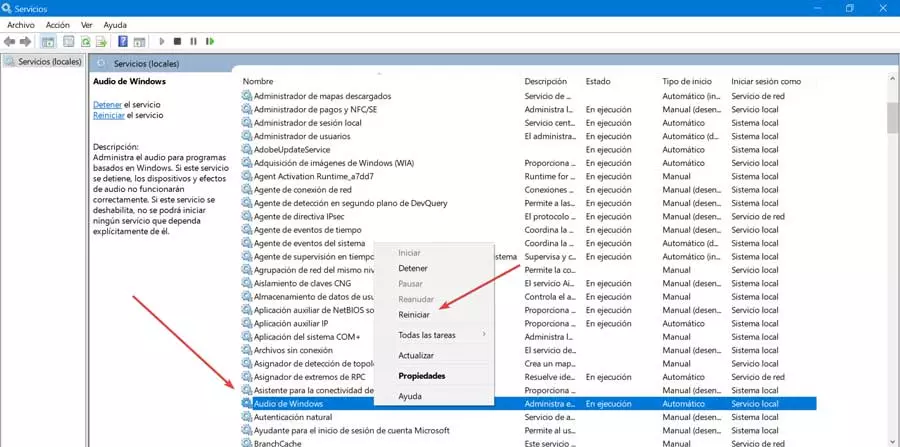
Task: Click the gear icon beside Audio de Windows
Action: (x=247, y=404)
